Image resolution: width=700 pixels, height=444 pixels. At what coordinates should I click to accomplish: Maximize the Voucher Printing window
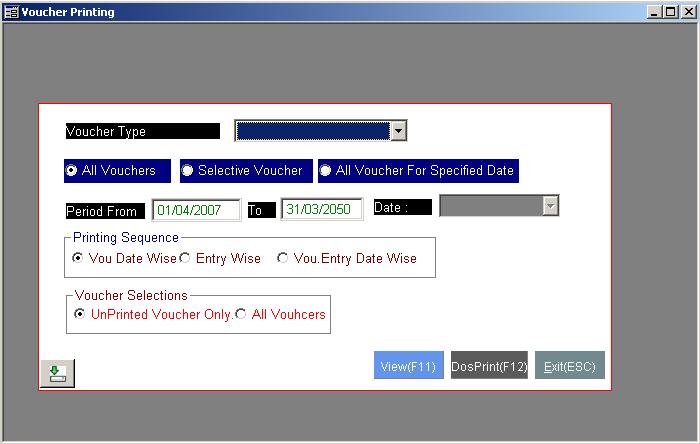(670, 12)
